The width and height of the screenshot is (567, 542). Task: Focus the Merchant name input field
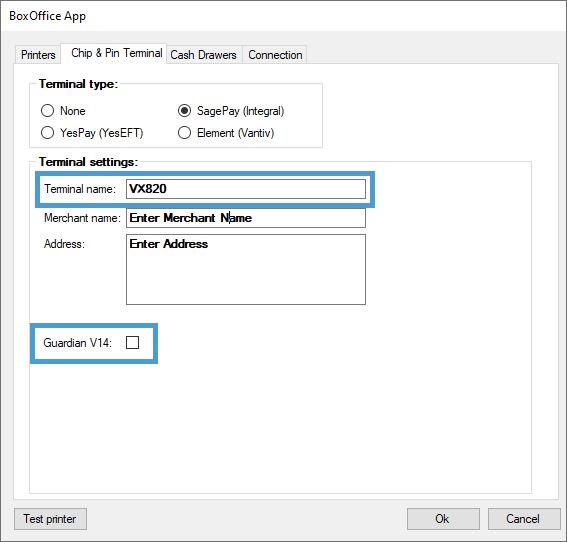(x=246, y=218)
